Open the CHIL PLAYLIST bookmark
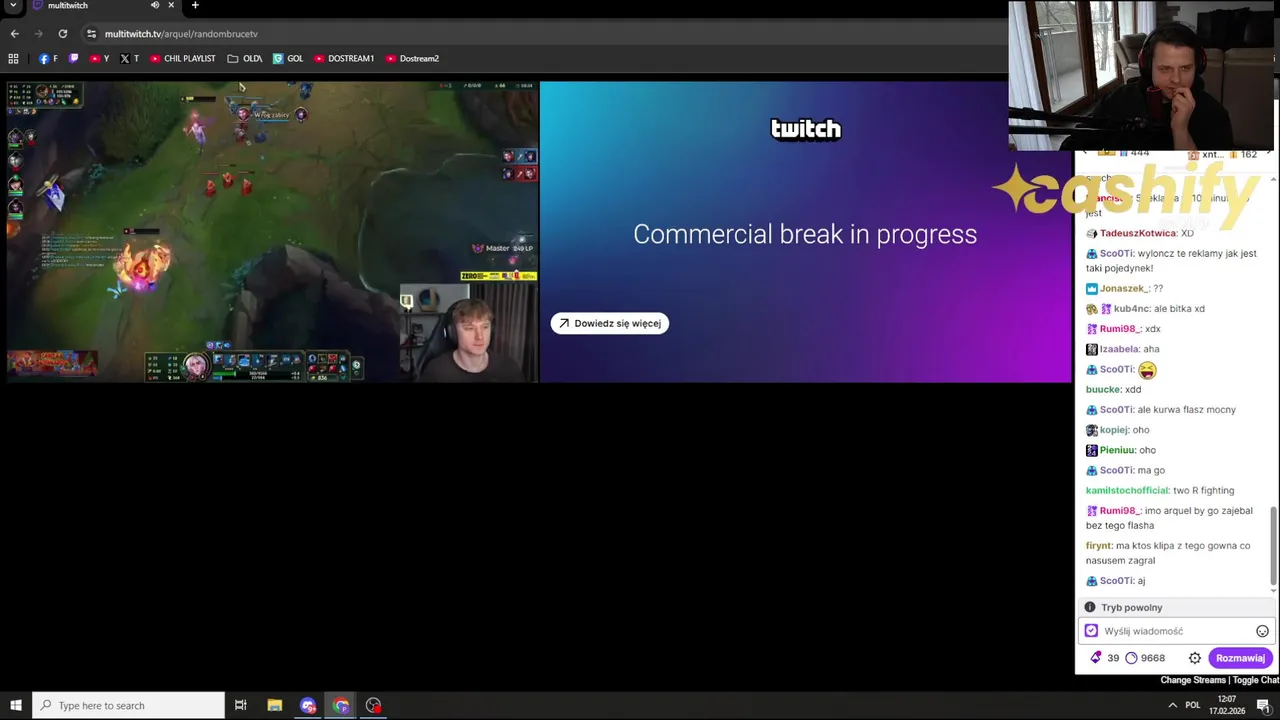1280x720 pixels. click(x=183, y=59)
